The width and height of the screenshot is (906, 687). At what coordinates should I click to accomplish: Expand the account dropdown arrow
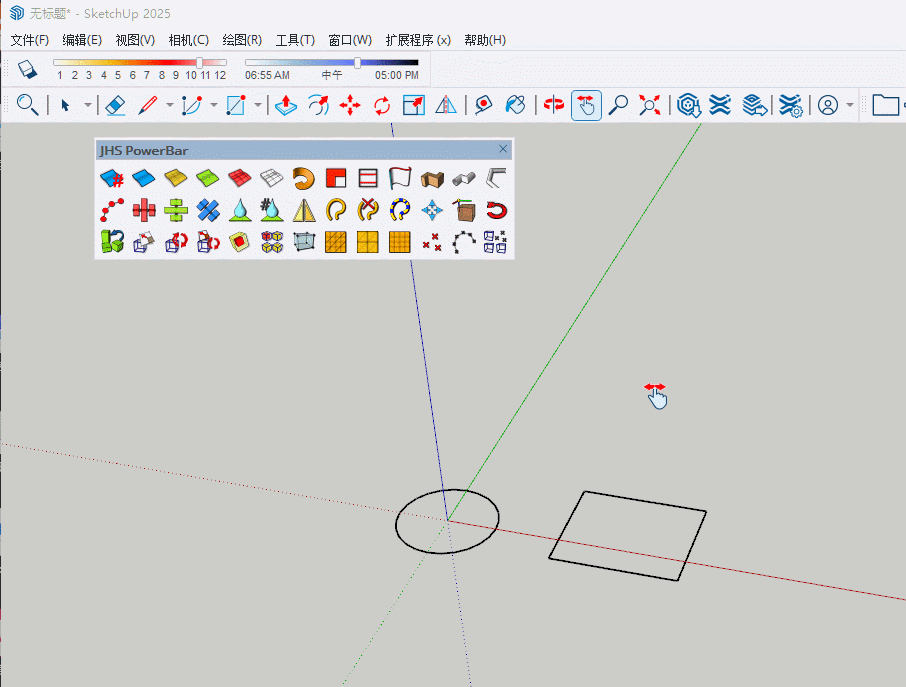849,105
